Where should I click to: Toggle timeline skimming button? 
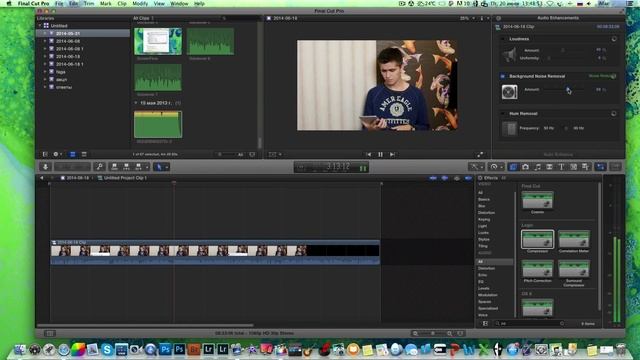(x=433, y=178)
